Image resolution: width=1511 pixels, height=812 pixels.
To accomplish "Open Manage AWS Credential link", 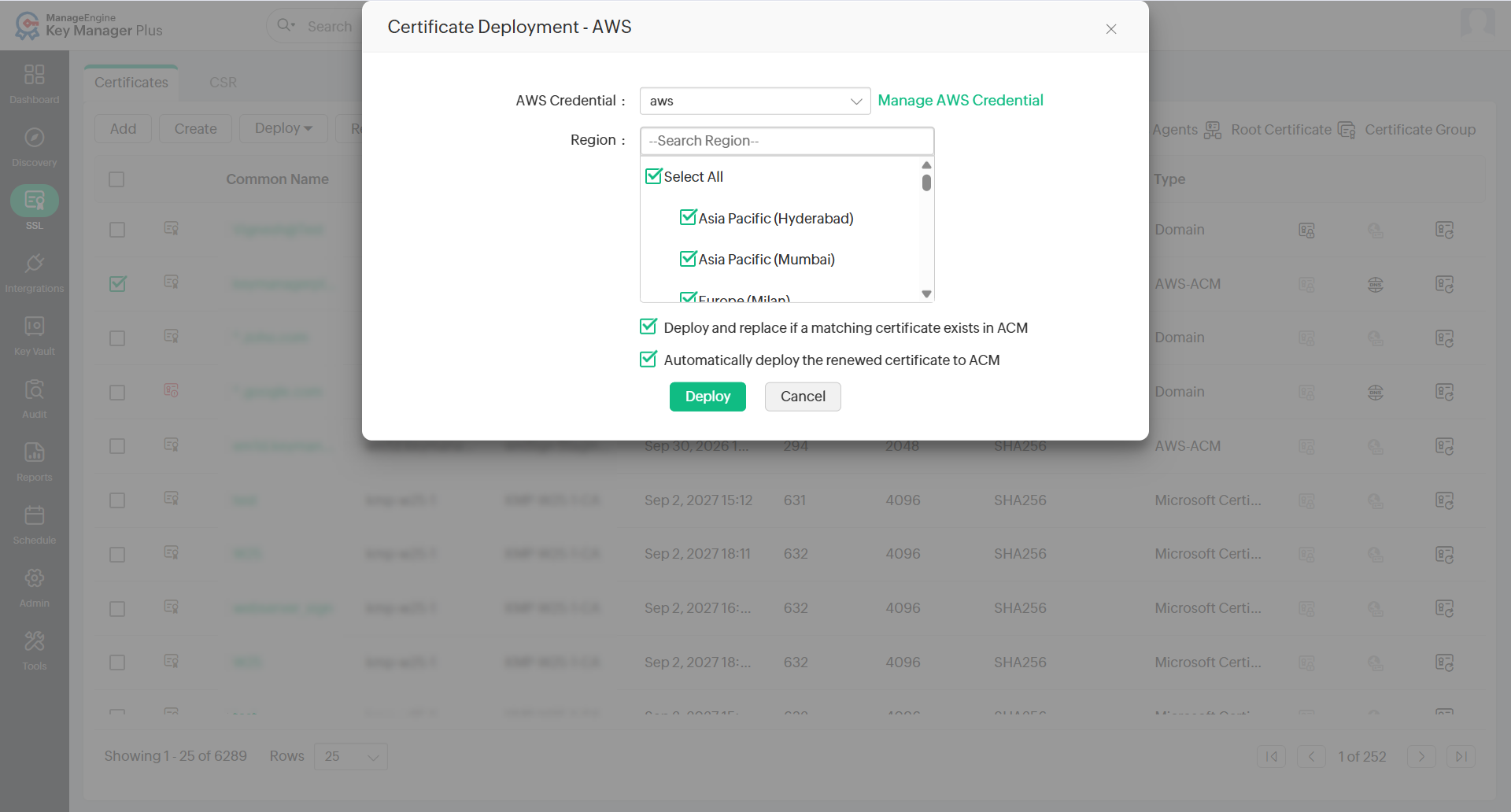I will pyautogui.click(x=960, y=101).
